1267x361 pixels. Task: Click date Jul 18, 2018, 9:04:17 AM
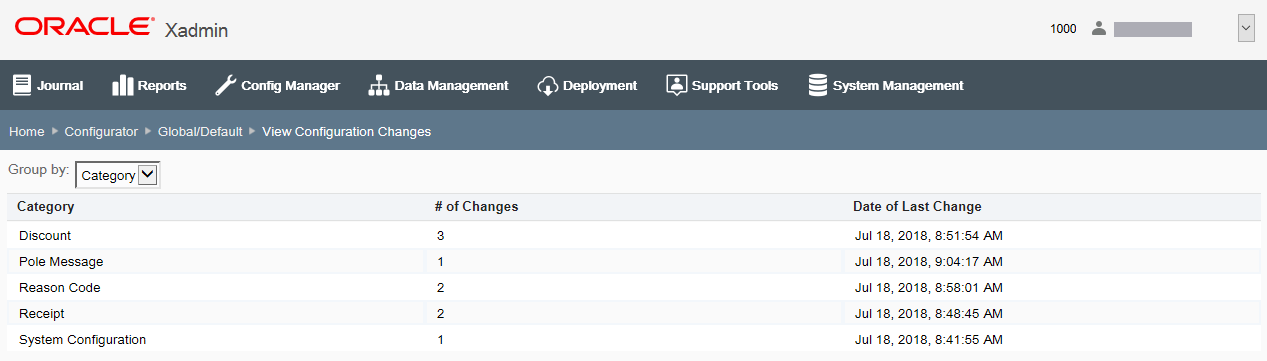point(929,261)
